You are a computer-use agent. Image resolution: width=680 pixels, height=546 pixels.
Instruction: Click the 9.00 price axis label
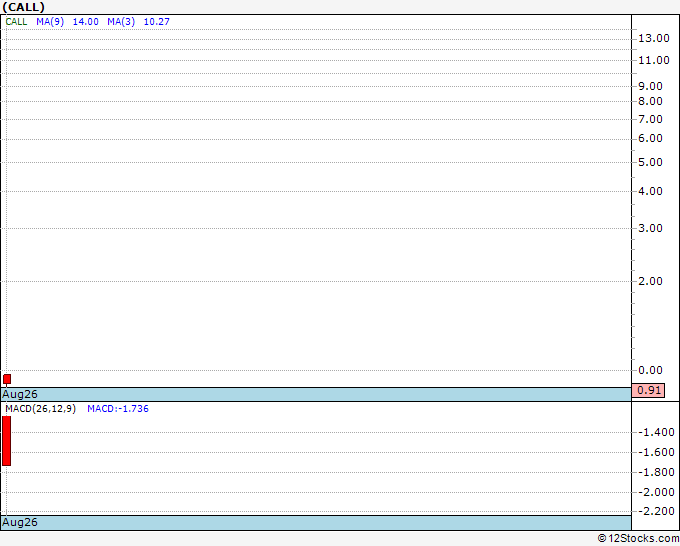pyautogui.click(x=651, y=86)
